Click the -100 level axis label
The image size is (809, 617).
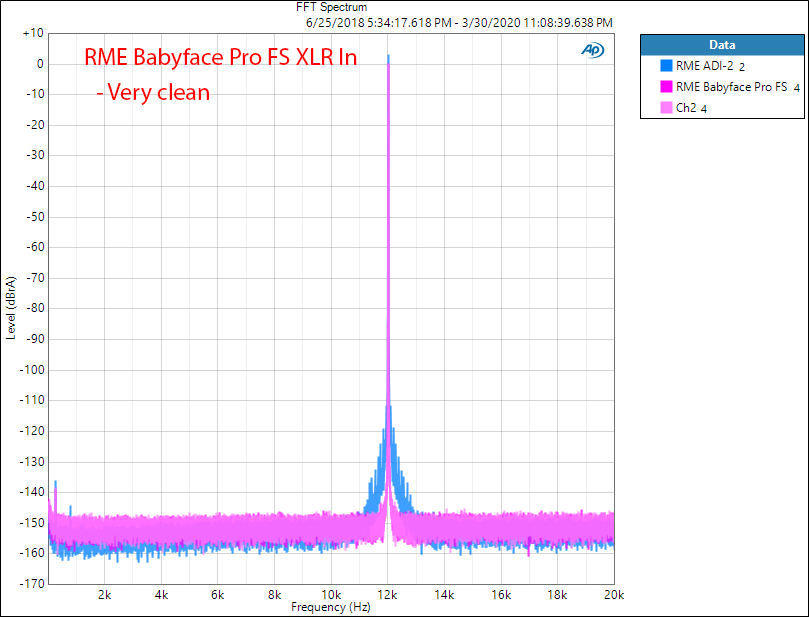pos(31,369)
